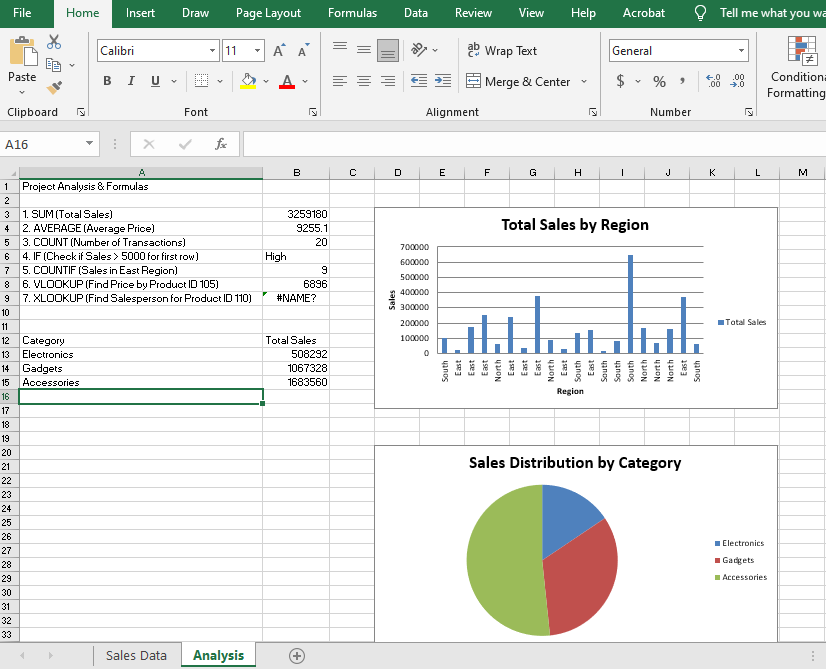Apply the yellow fill color bucket
The width and height of the screenshot is (826, 669).
tap(248, 81)
